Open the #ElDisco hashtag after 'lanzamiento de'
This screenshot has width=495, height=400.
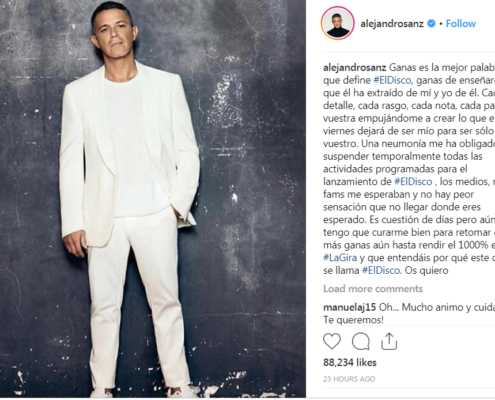click(x=413, y=182)
